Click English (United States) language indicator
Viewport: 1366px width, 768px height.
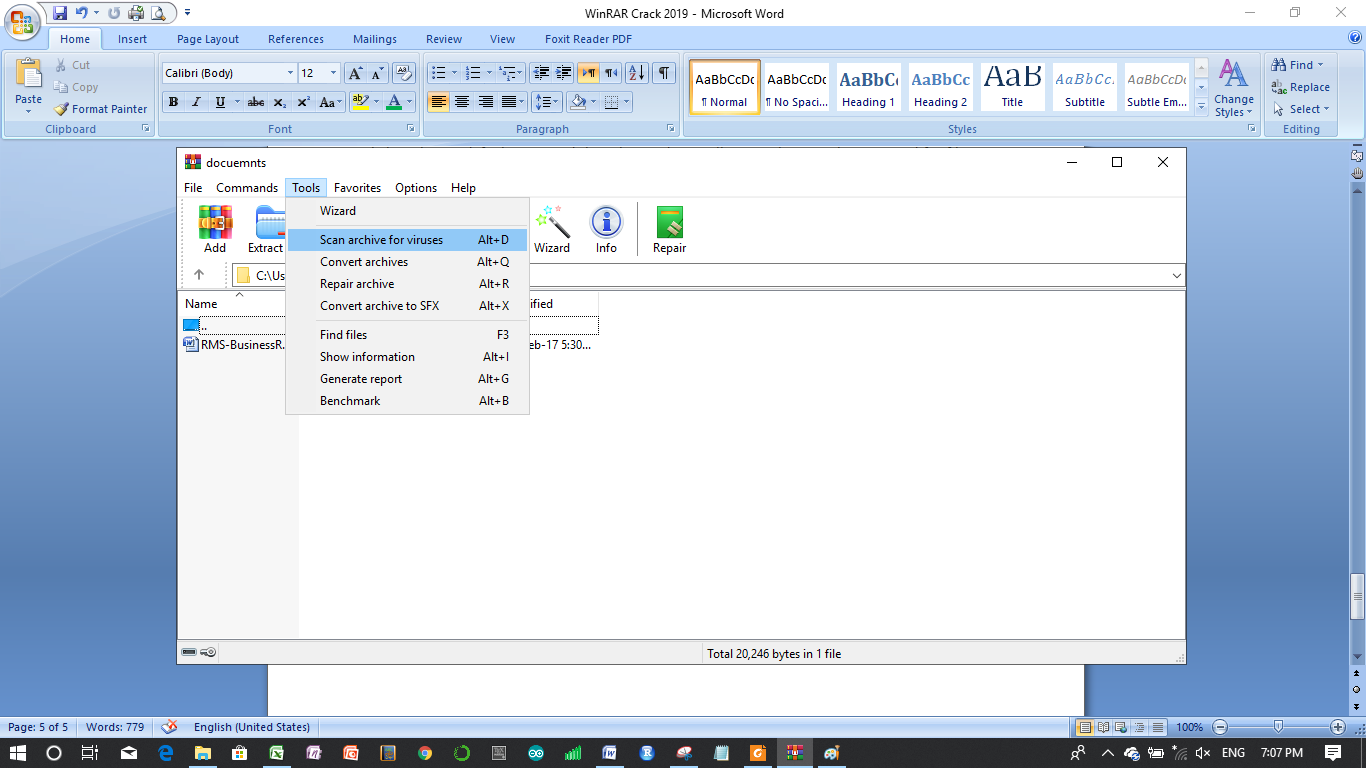pos(251,727)
